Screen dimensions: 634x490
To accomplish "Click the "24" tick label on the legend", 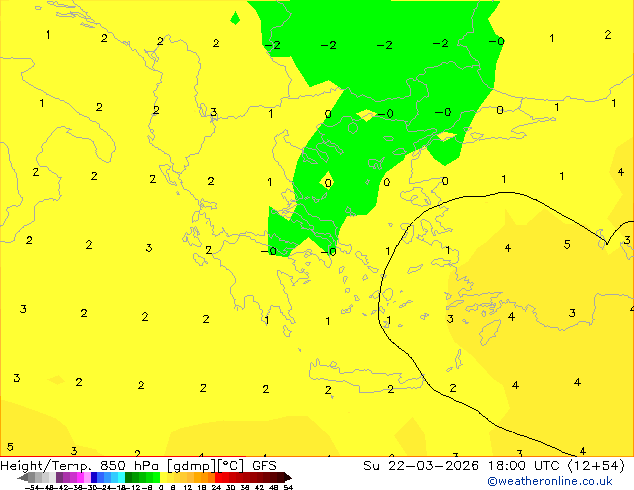I will (x=216, y=487).
